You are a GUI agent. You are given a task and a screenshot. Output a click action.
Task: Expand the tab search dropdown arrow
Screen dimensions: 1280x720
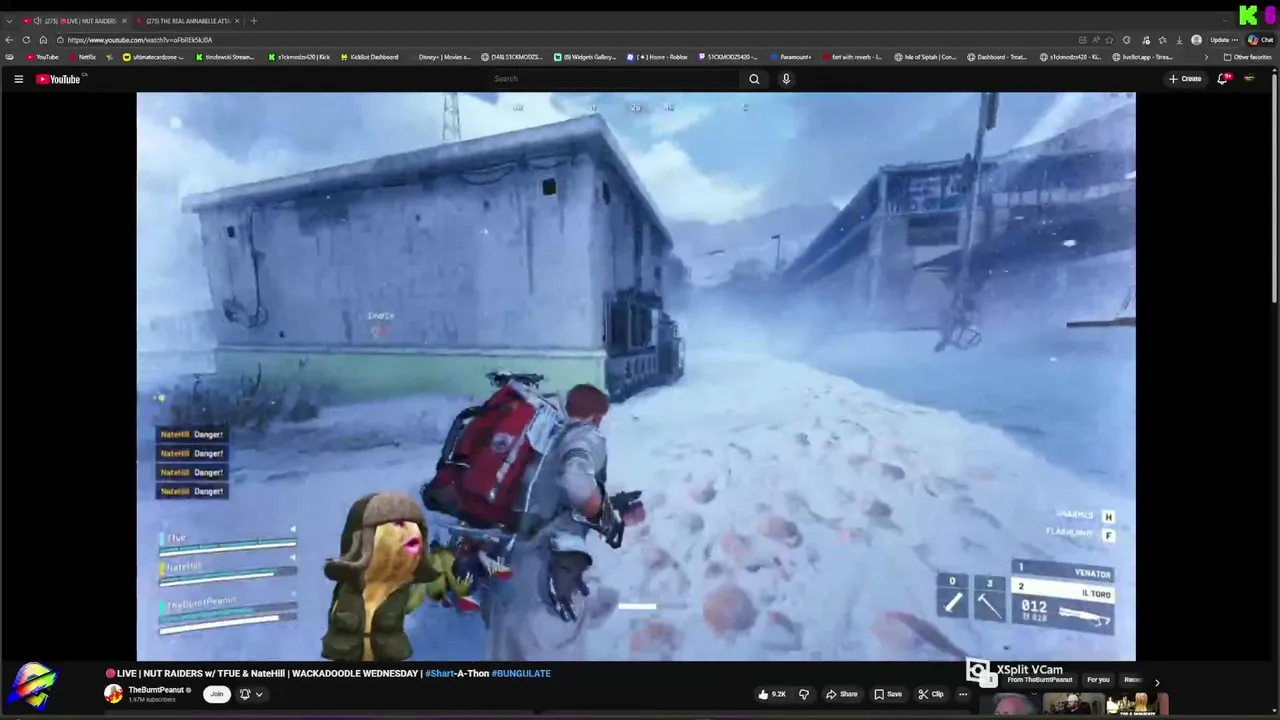pyautogui.click(x=9, y=21)
